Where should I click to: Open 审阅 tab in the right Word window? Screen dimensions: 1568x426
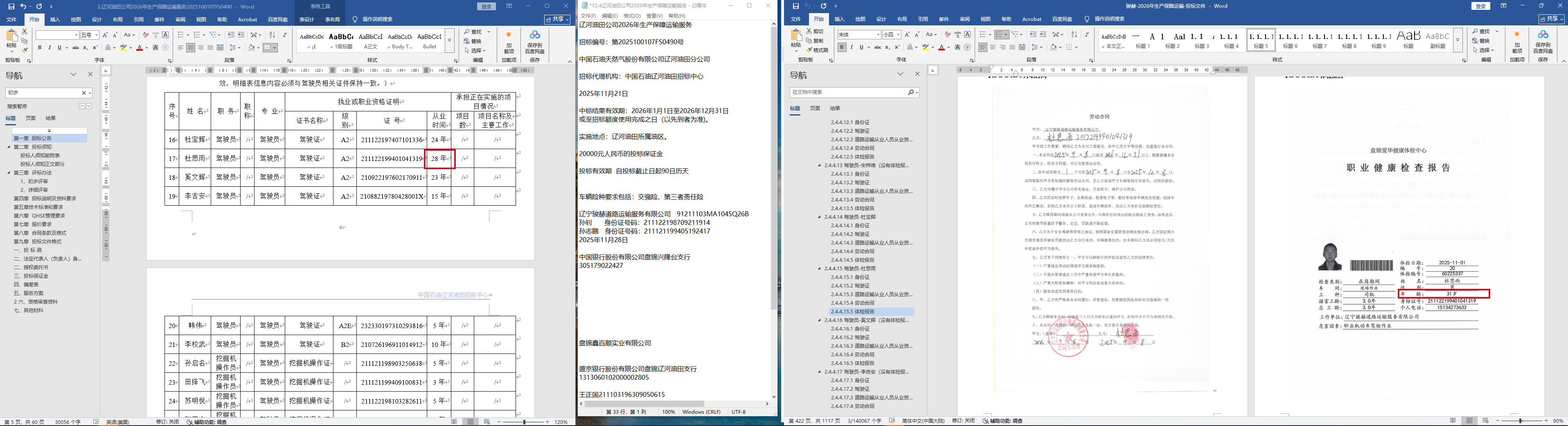pos(964,20)
